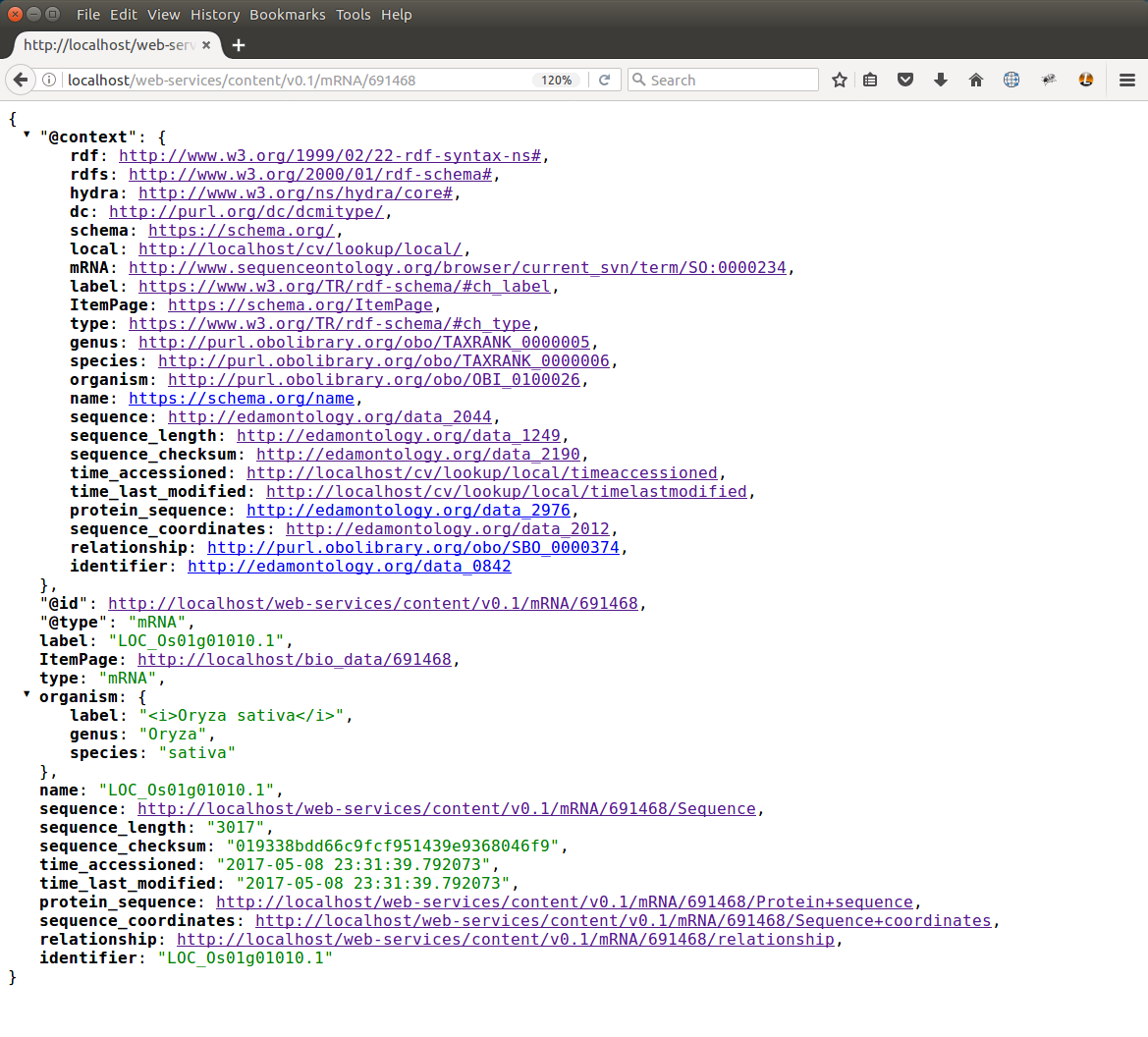Image resolution: width=1148 pixels, height=1037 pixels.
Task: Open the Bookmarks menu
Action: 287,15
